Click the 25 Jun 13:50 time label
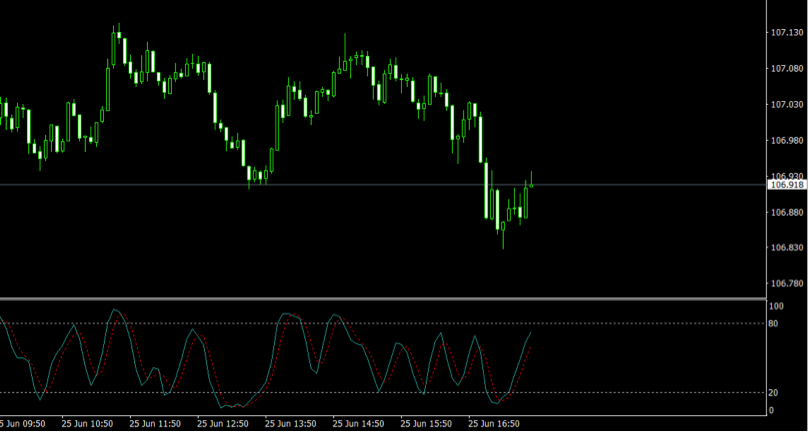 [x=291, y=424]
